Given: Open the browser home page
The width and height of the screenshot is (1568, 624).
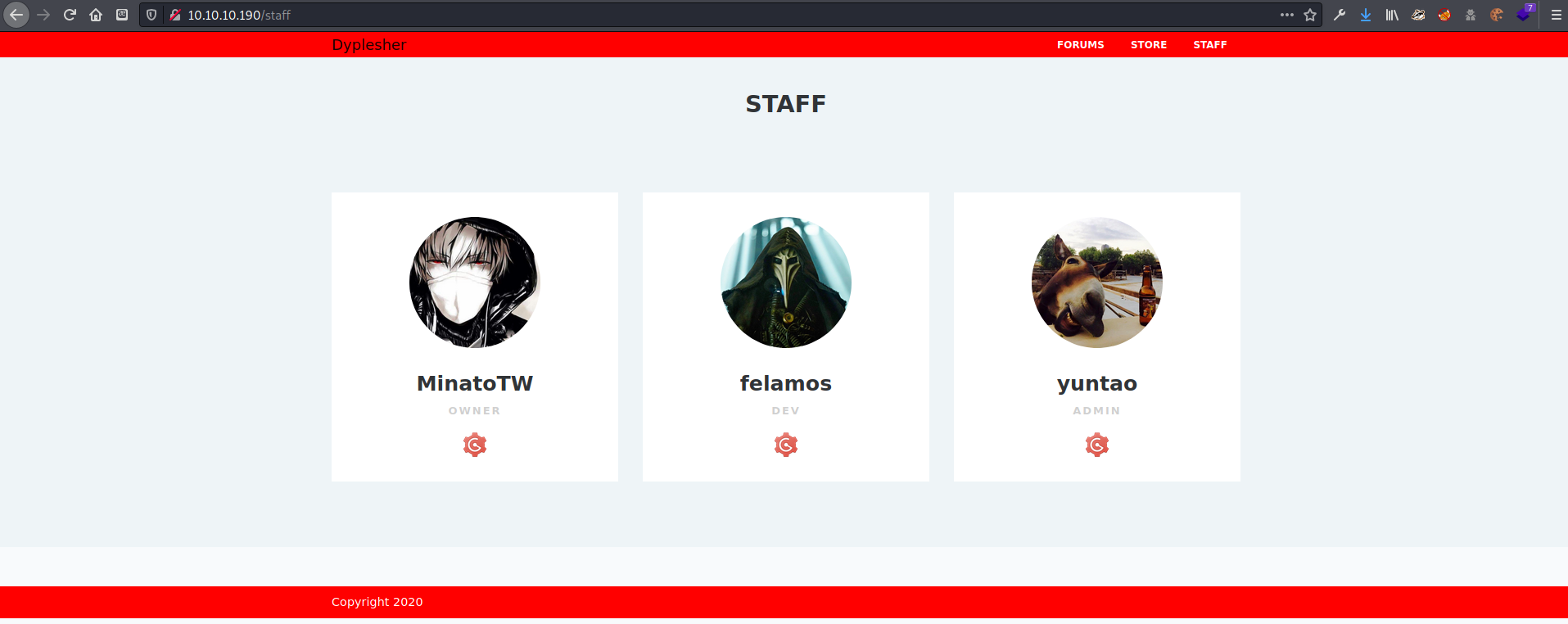Looking at the screenshot, I should (96, 15).
